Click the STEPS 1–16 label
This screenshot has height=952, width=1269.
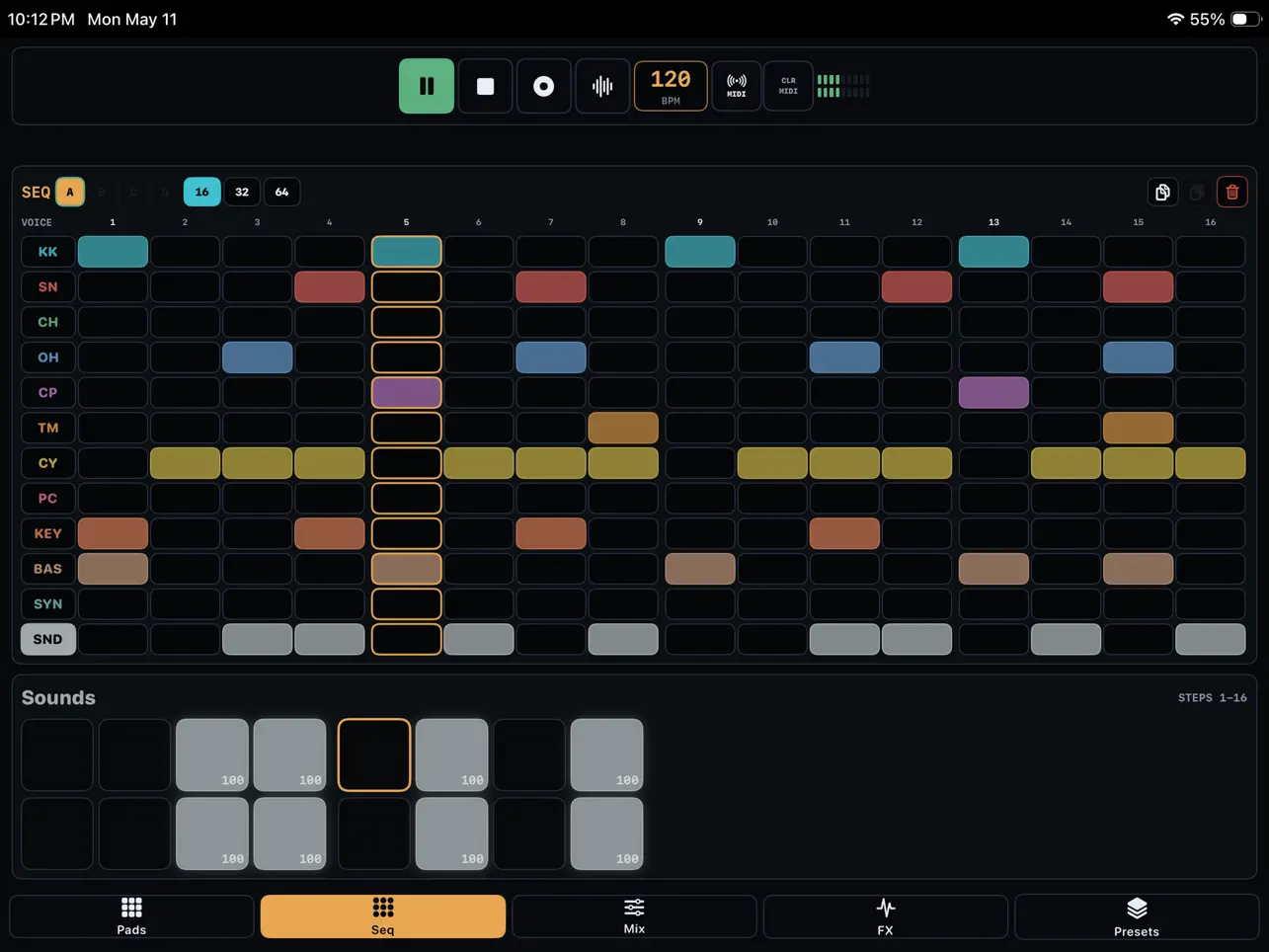(1212, 697)
